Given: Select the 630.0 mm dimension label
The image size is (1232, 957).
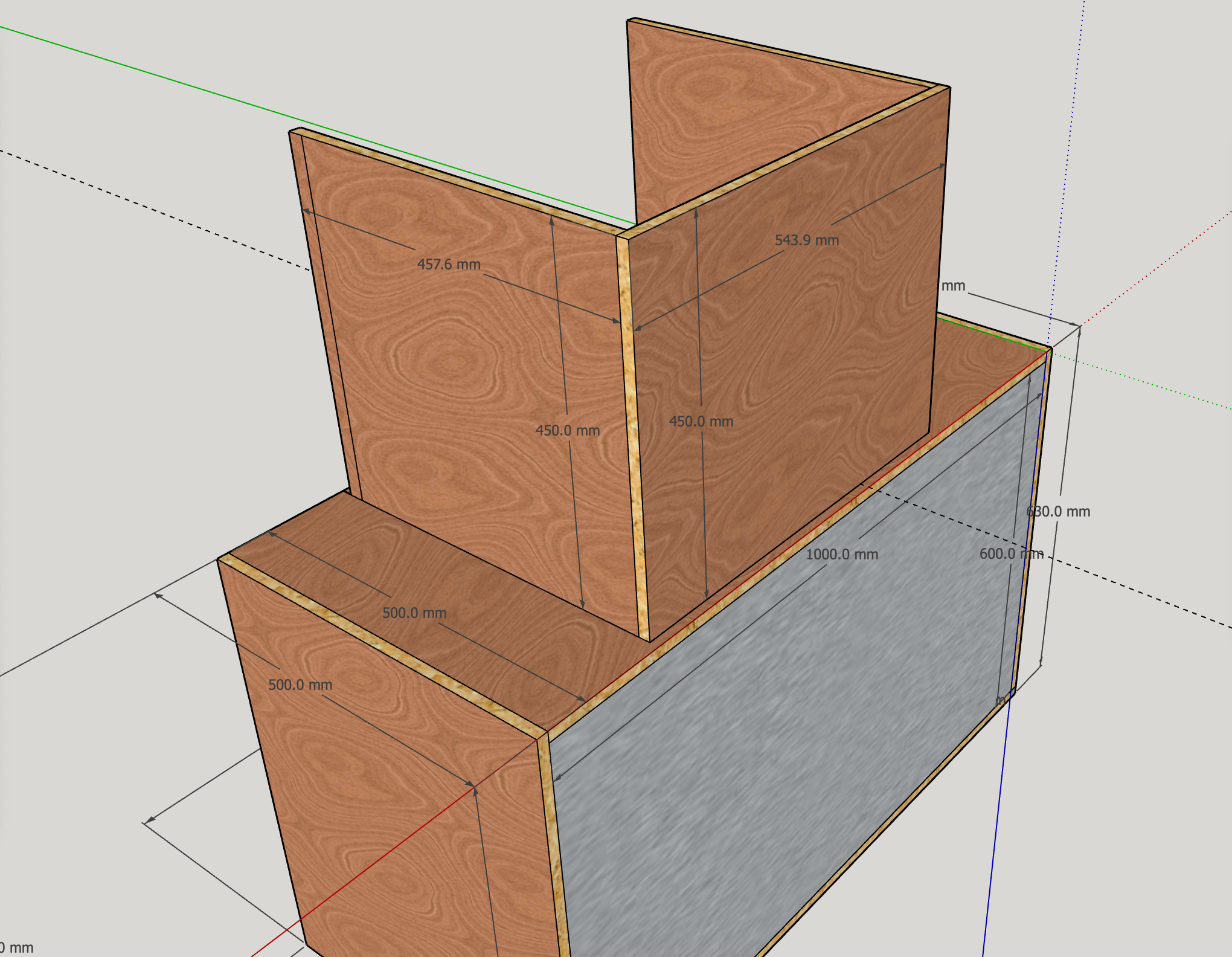Looking at the screenshot, I should click(1059, 512).
